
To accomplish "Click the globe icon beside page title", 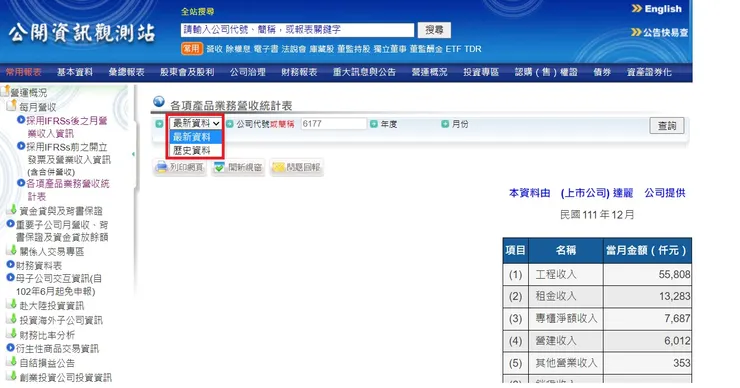I will click(x=159, y=101).
